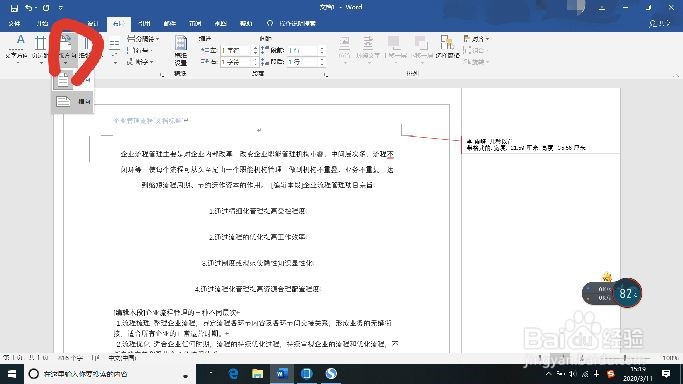The image size is (683, 384).
Task: Select the 布局 (Layout) tab
Action: point(118,23)
